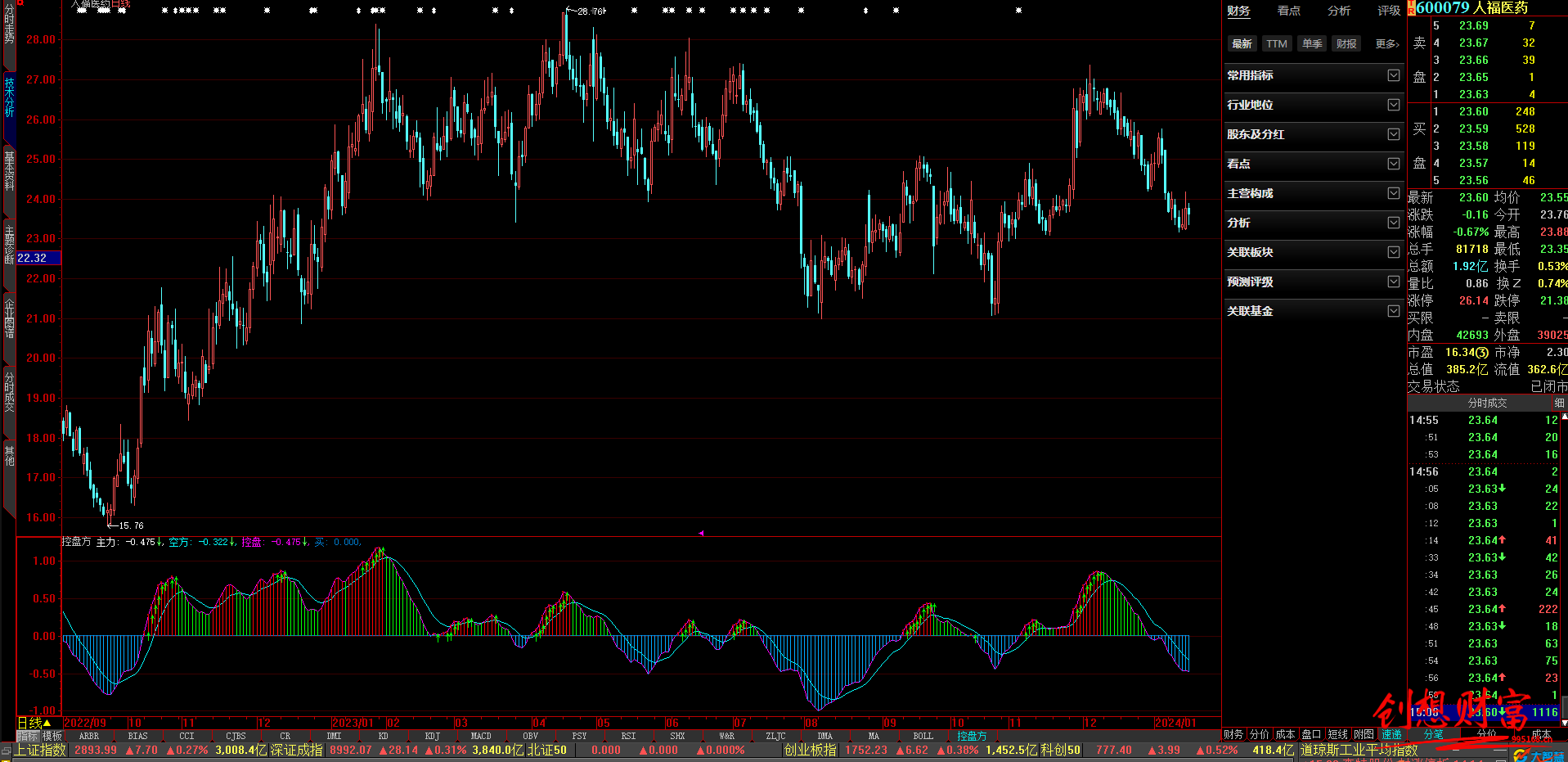Expand the 股东及分红 section
Image resolution: width=1568 pixels, height=762 pixels.
coord(1314,134)
